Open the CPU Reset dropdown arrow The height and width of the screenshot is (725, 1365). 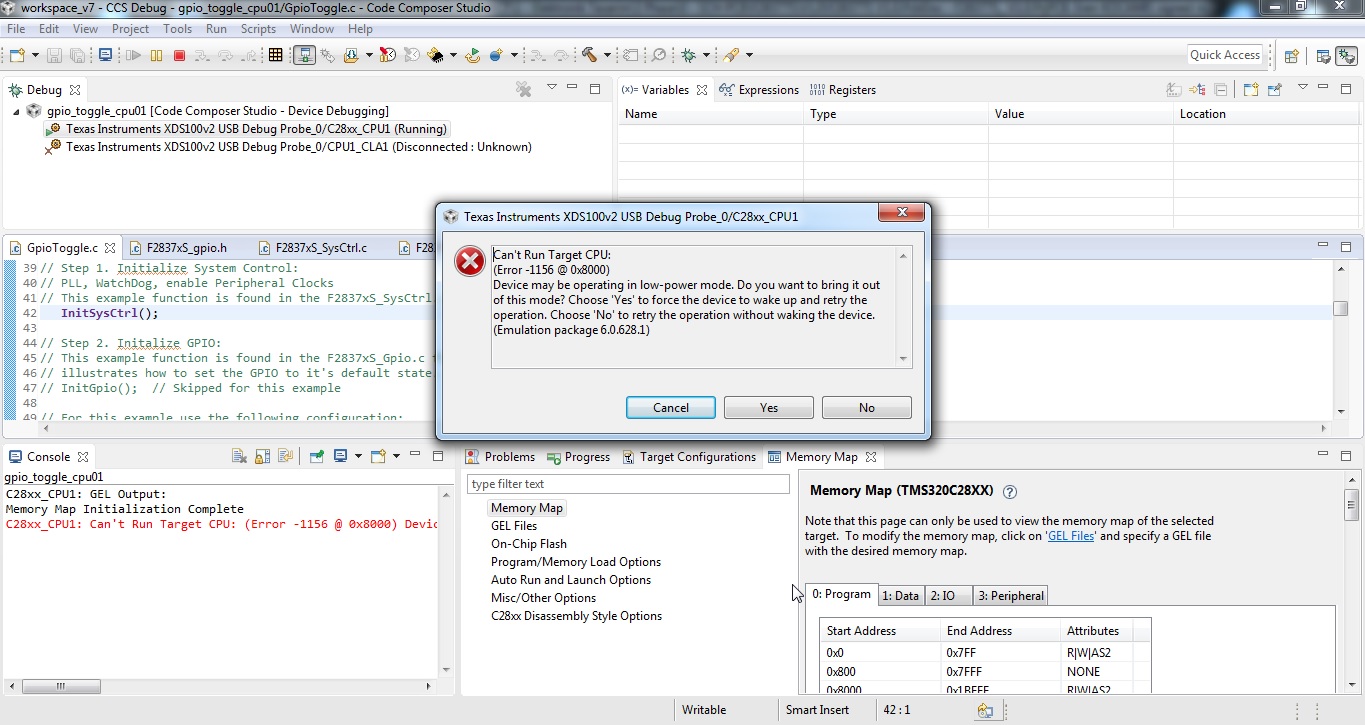(x=452, y=55)
